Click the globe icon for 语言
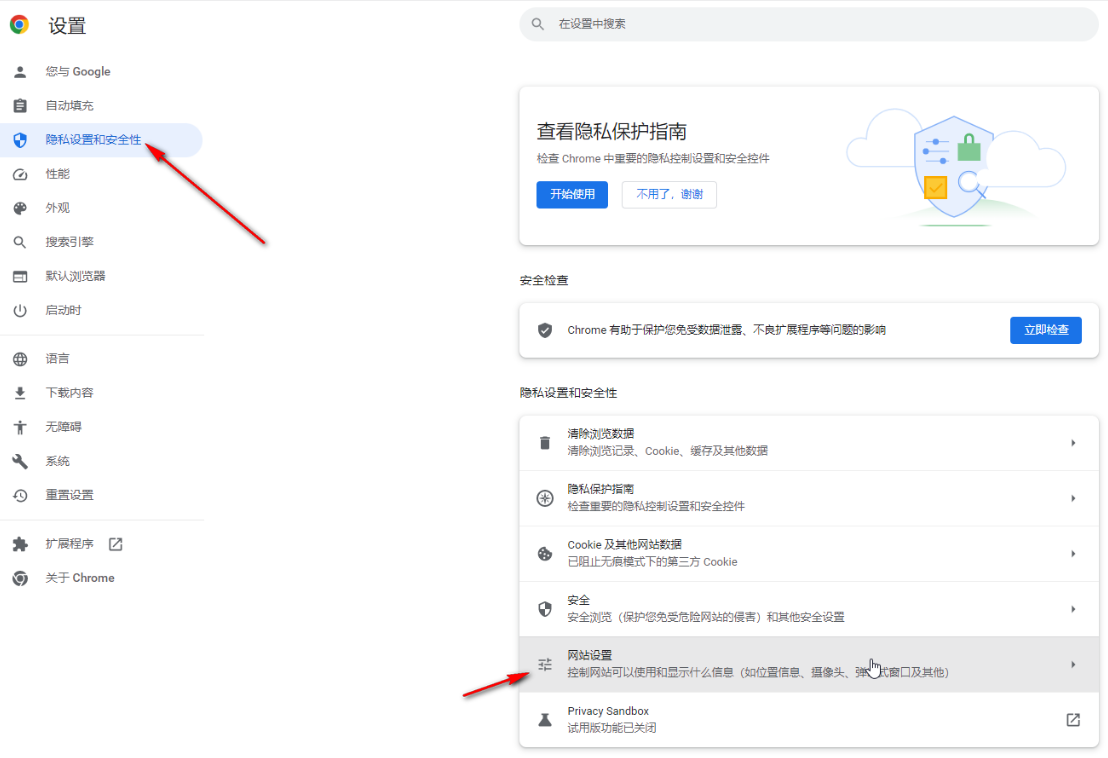 coord(20,359)
